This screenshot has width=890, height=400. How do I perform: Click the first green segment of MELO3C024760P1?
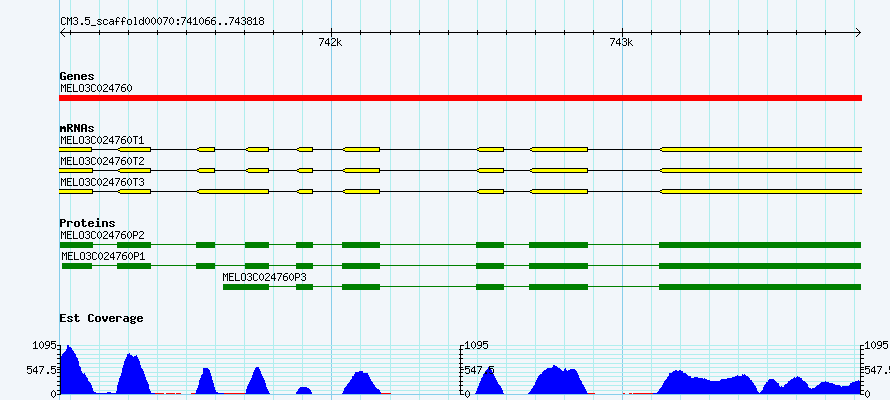(x=77, y=266)
